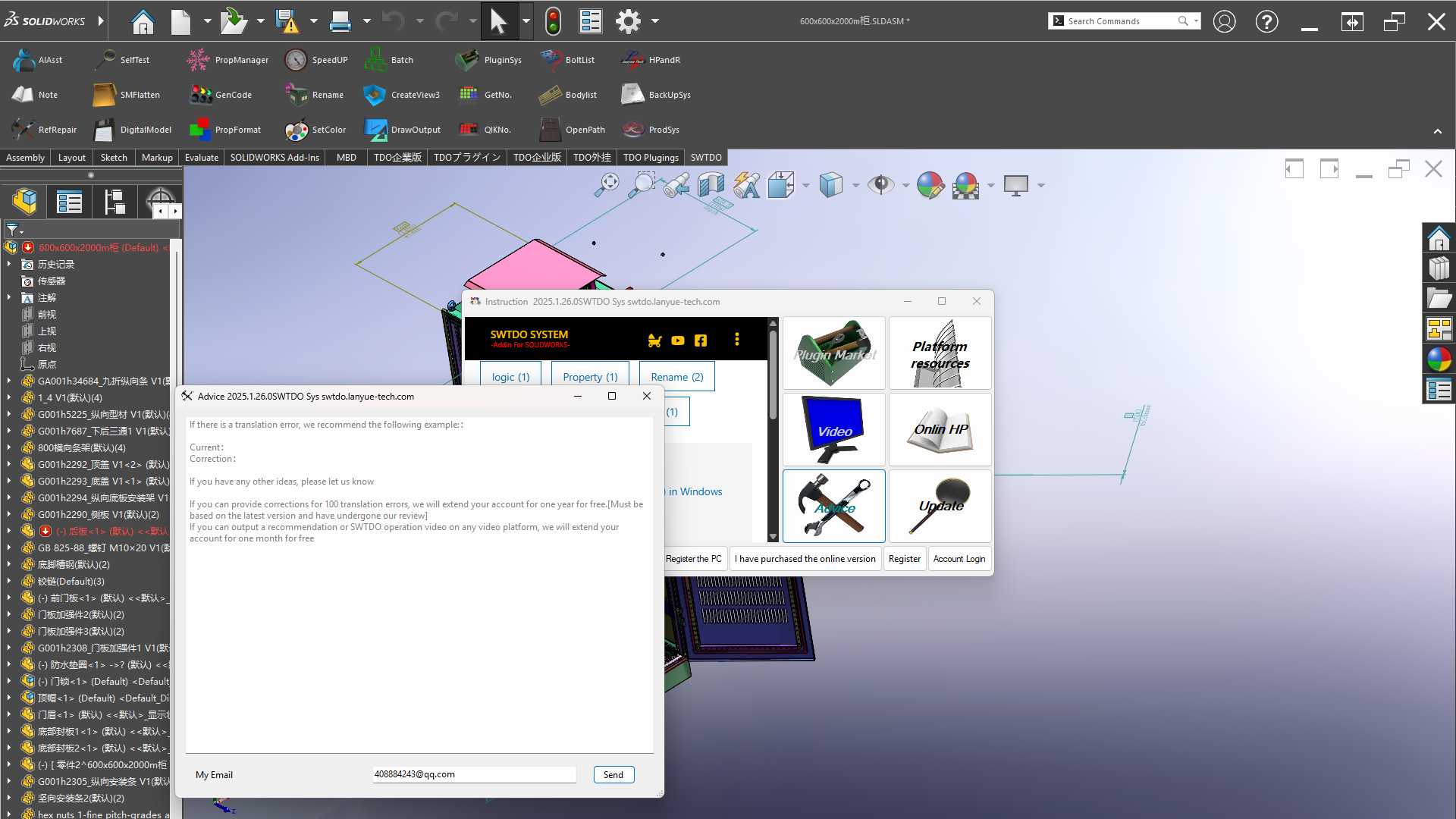
Task: Switch to the Evaluate tab
Action: (201, 158)
